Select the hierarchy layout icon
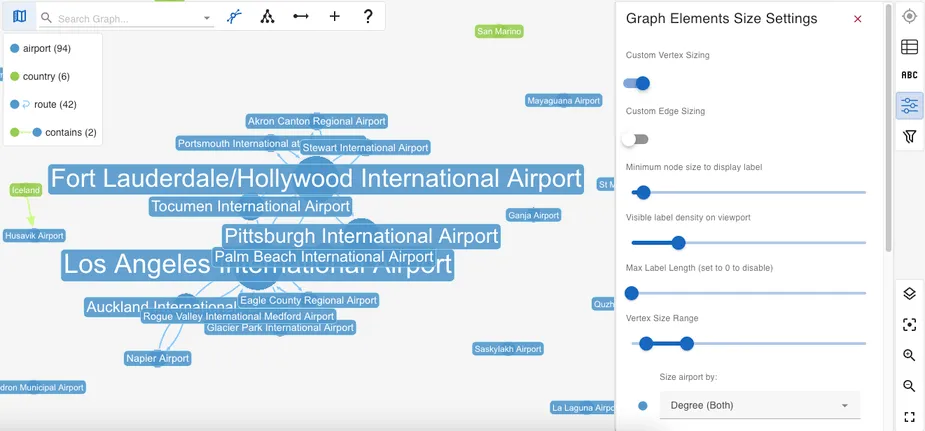925x431 pixels. 268,17
